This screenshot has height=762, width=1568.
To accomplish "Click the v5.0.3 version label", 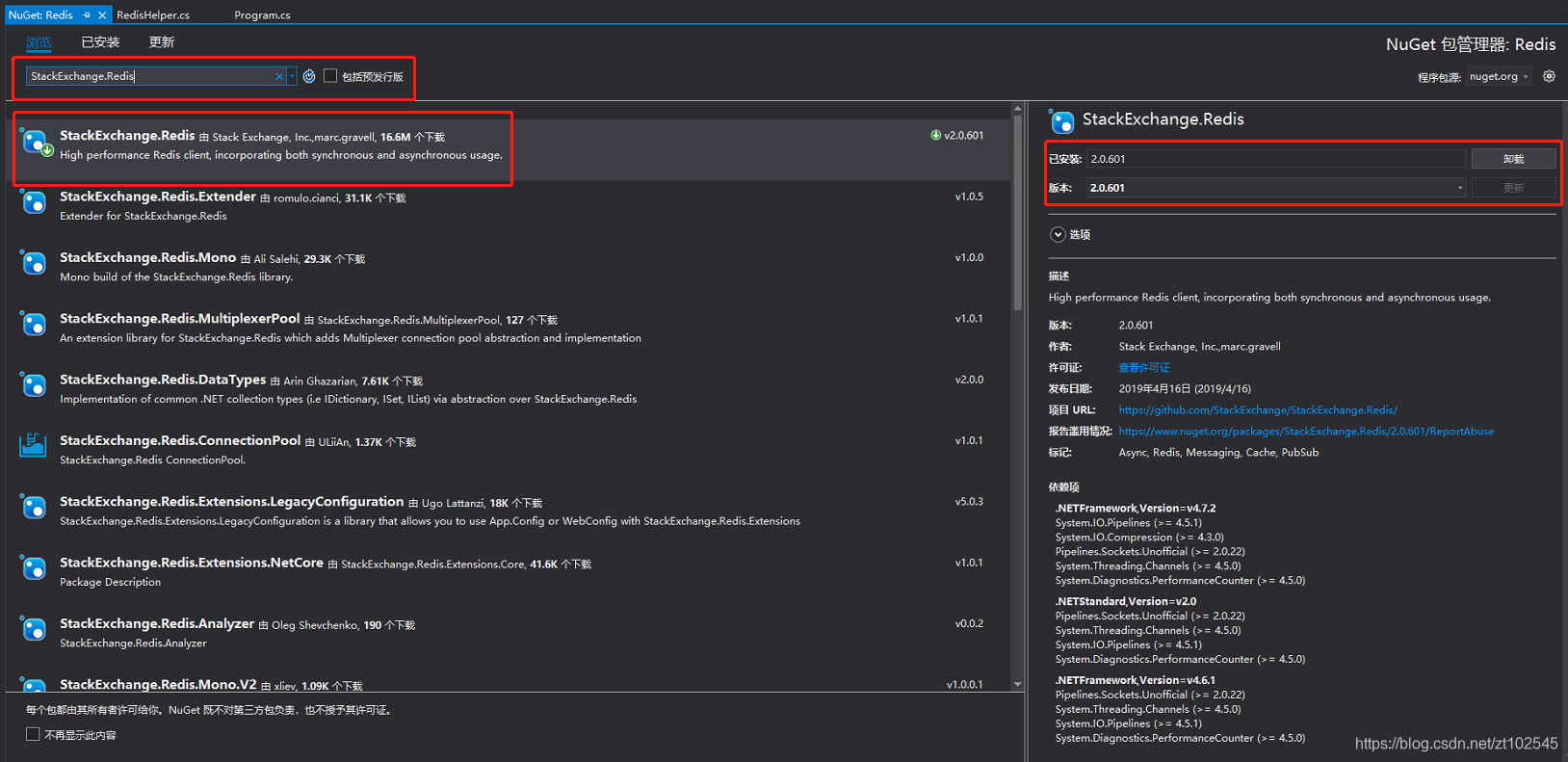I will point(969,501).
